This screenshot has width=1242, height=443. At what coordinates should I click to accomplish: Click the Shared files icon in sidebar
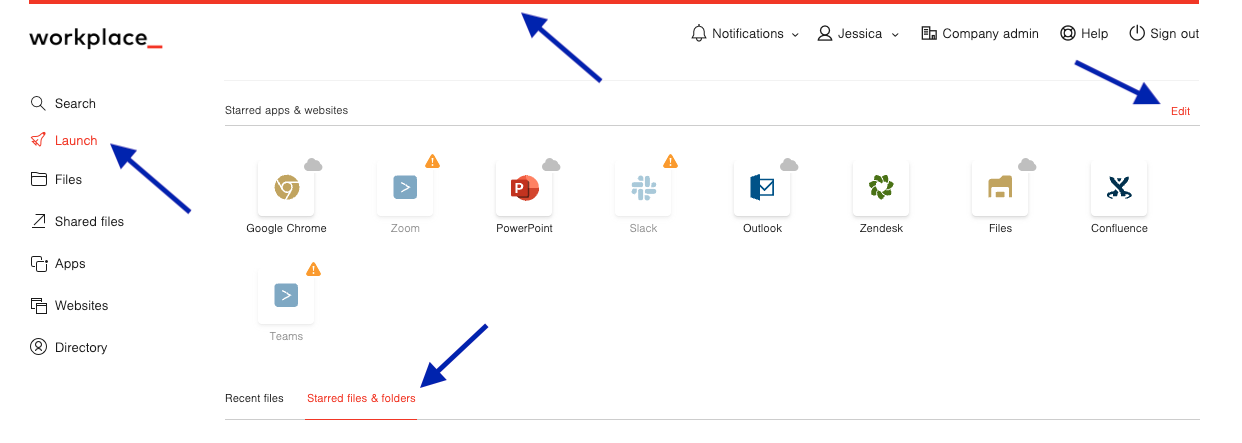[x=39, y=221]
